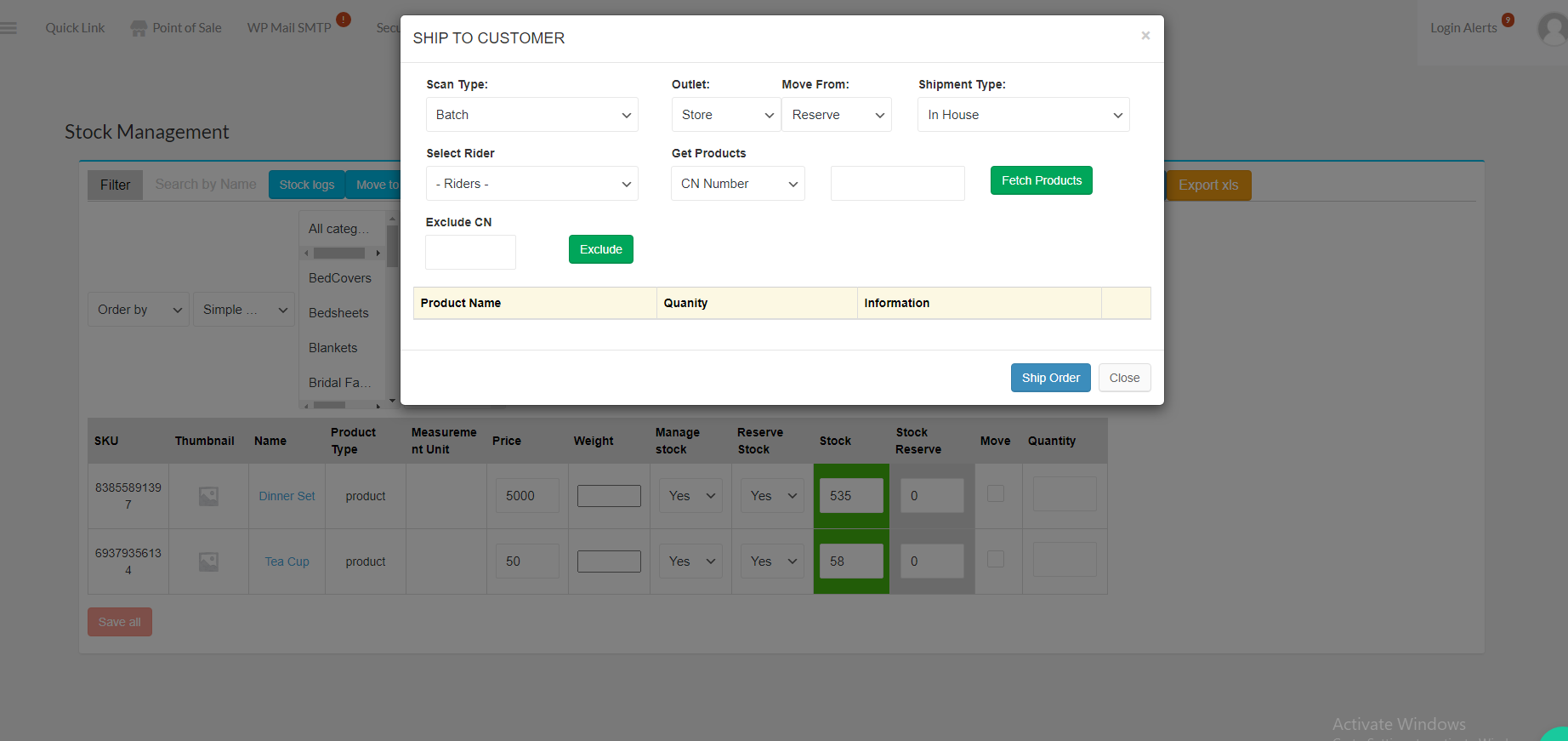Click the Exclude CN input field
Image resolution: width=1568 pixels, height=741 pixels.
click(x=470, y=252)
